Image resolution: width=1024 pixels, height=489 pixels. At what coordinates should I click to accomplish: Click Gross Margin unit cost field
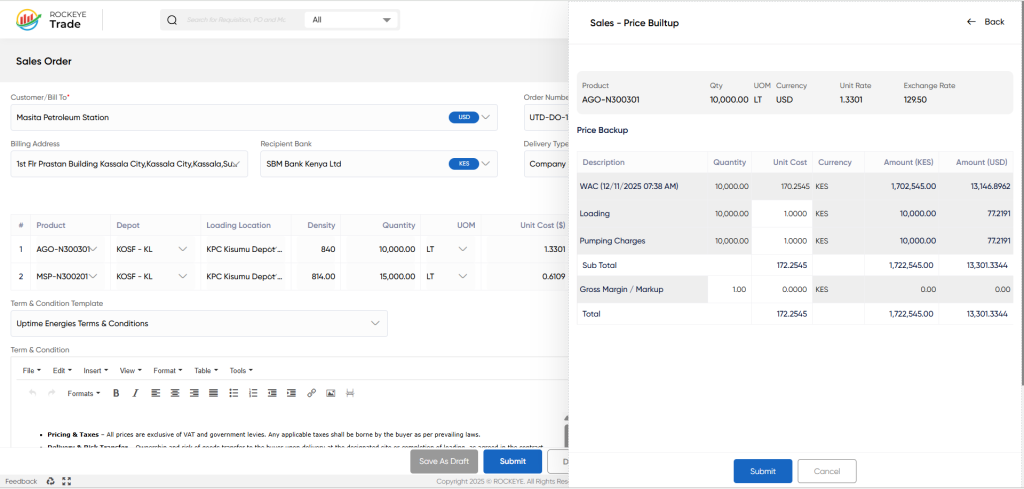(782, 289)
